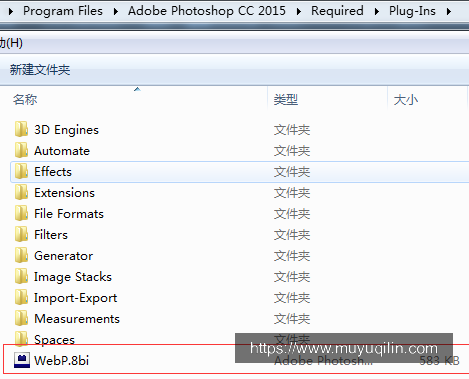Click the Import-Export folder name
Screen dimensions: 469x379
click(x=76, y=298)
